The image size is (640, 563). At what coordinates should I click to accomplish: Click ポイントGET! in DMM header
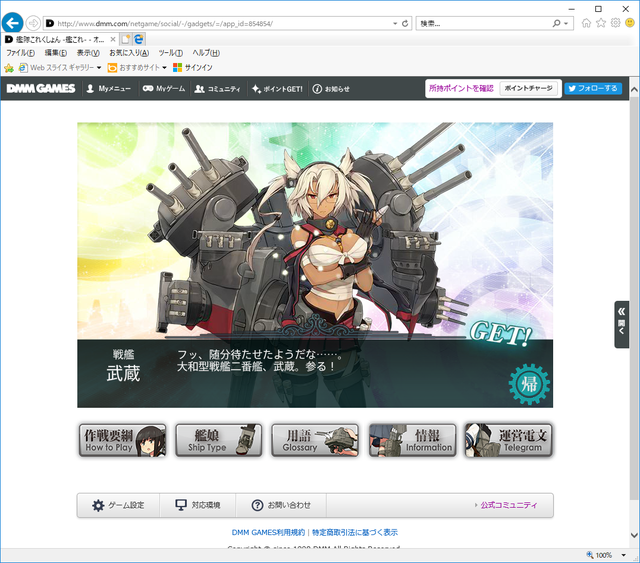click(x=277, y=89)
